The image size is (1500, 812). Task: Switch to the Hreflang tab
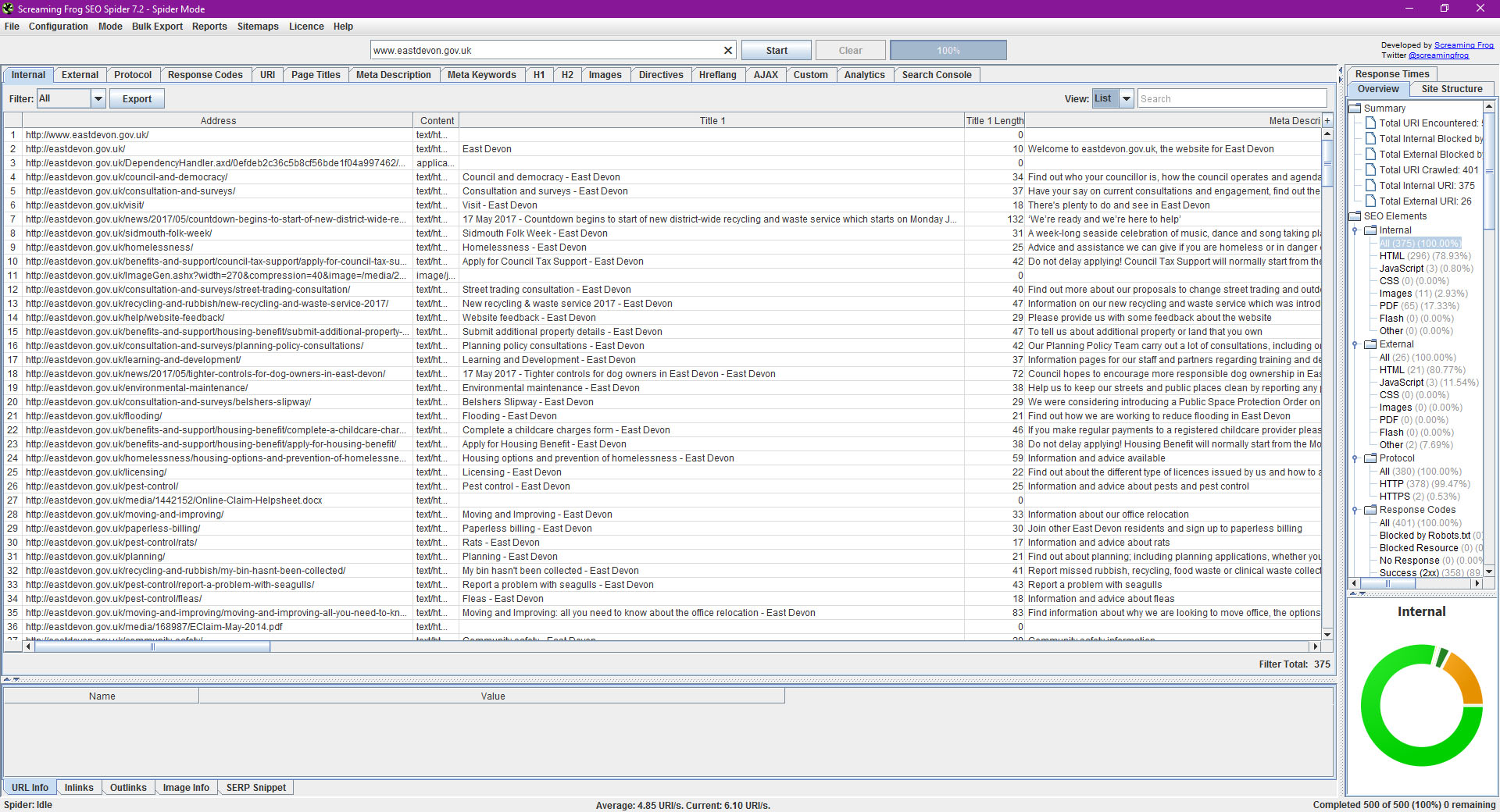tap(717, 75)
